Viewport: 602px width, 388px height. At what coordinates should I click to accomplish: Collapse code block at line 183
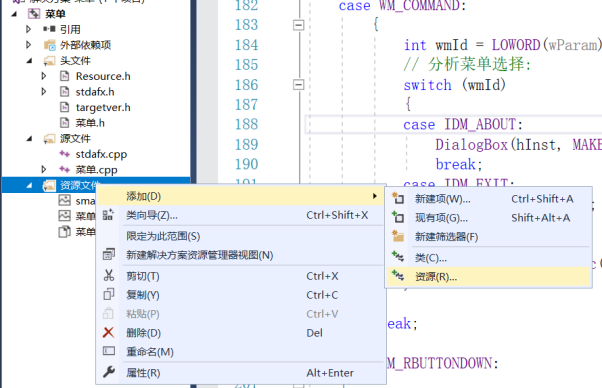[x=298, y=25]
